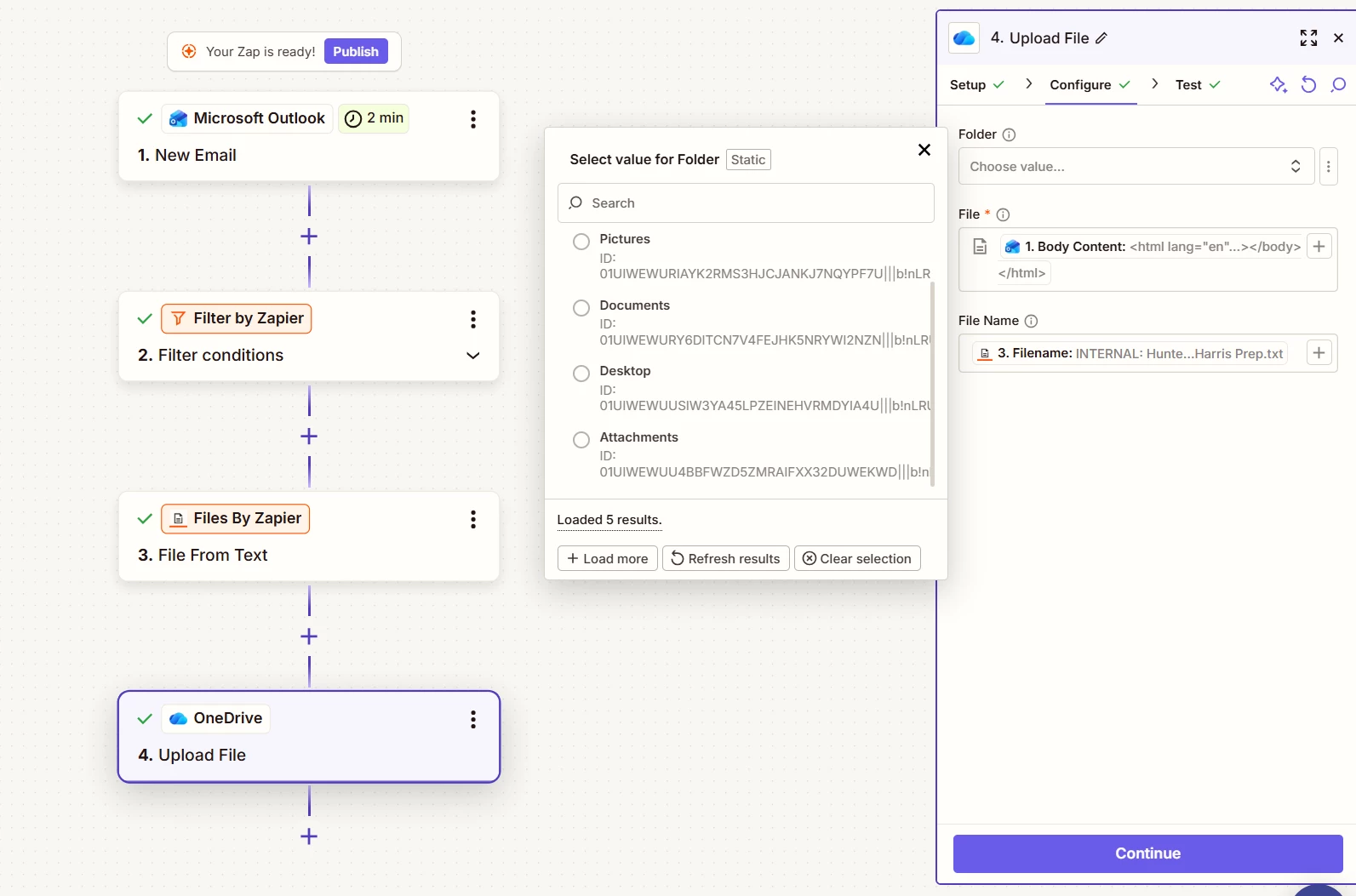Open the Folder Choose value dropdown
1356x896 pixels.
click(1136, 167)
